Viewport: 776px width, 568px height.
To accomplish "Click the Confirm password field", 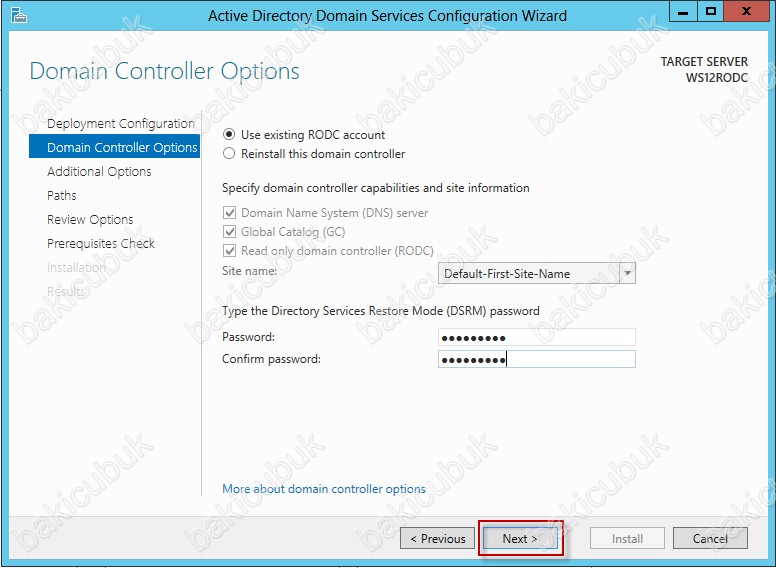I will 537,359.
